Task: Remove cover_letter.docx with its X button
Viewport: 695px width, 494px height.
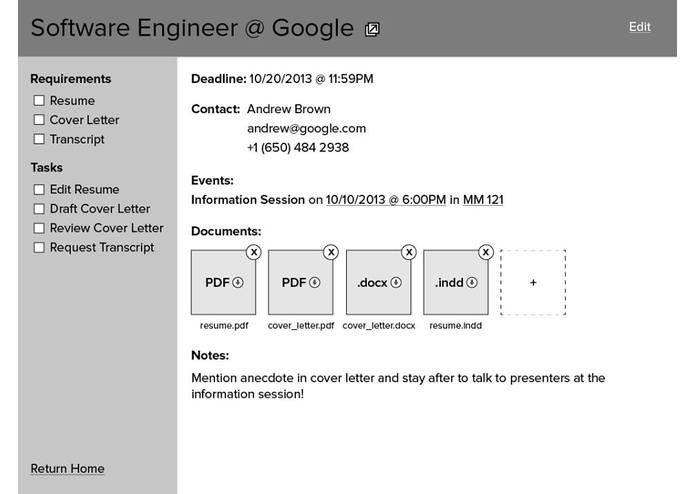Action: tap(409, 253)
